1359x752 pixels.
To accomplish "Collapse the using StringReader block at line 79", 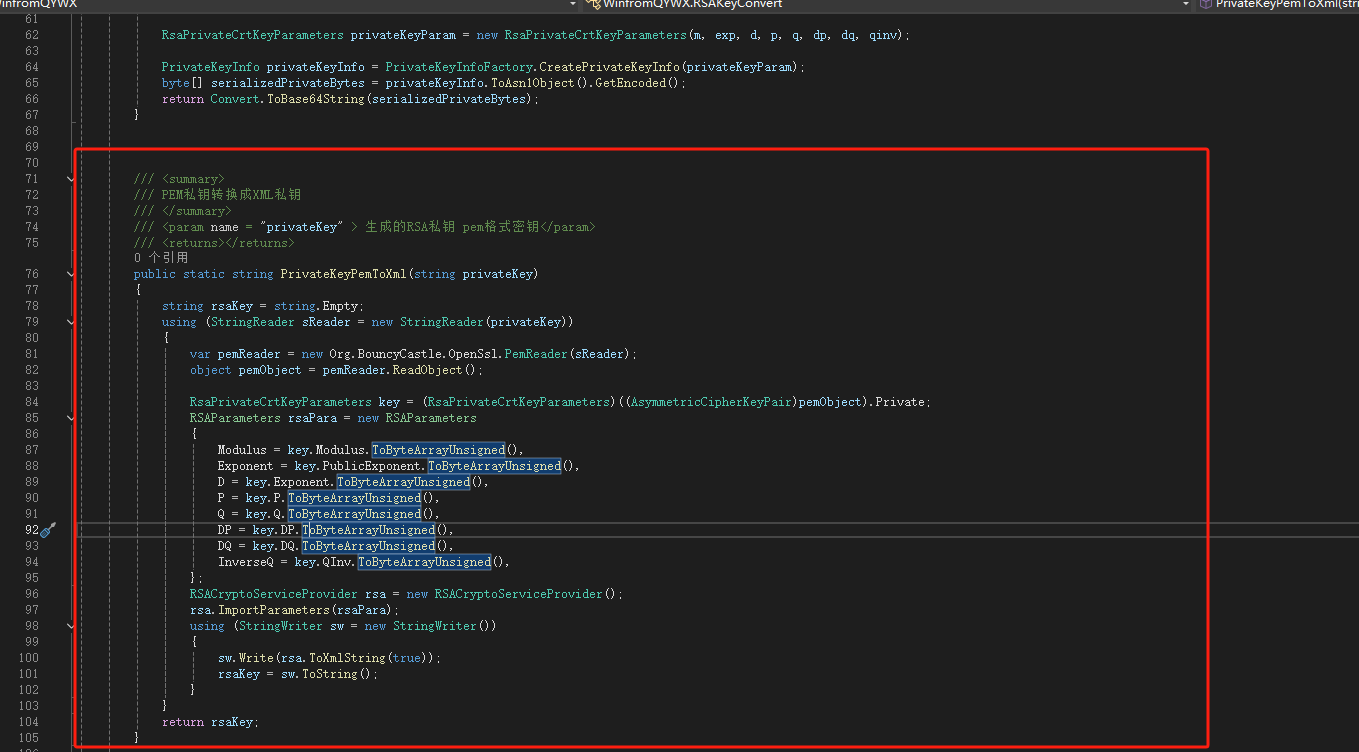I will [x=70, y=322].
